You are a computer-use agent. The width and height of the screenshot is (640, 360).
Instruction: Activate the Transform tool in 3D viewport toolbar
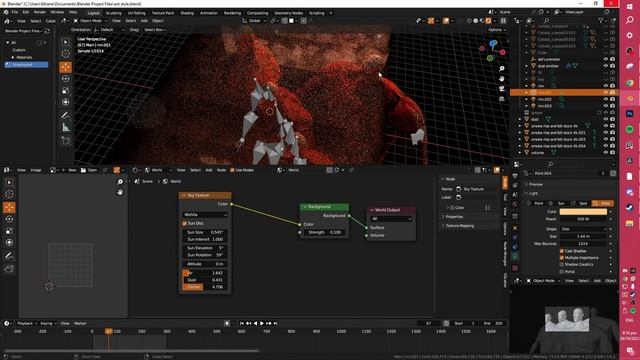[x=66, y=102]
